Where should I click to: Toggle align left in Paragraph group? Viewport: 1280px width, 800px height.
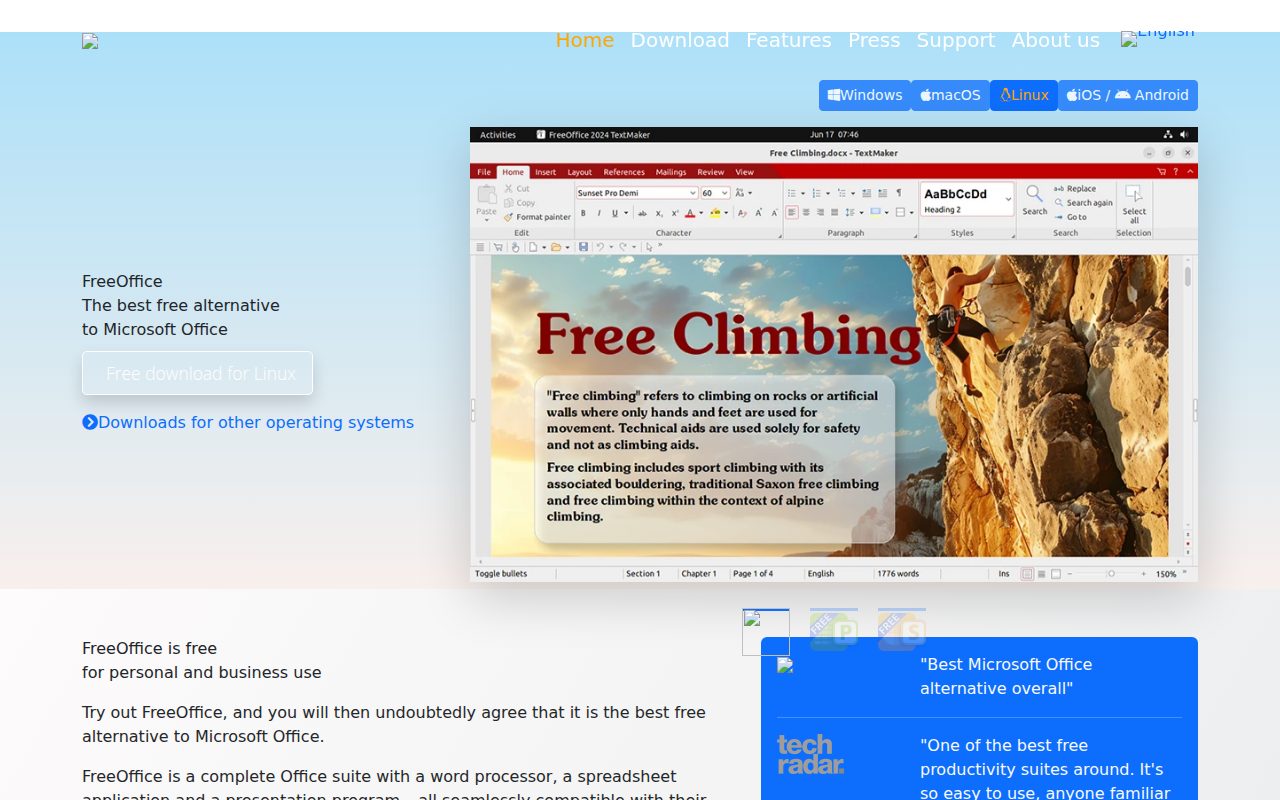pyautogui.click(x=792, y=212)
